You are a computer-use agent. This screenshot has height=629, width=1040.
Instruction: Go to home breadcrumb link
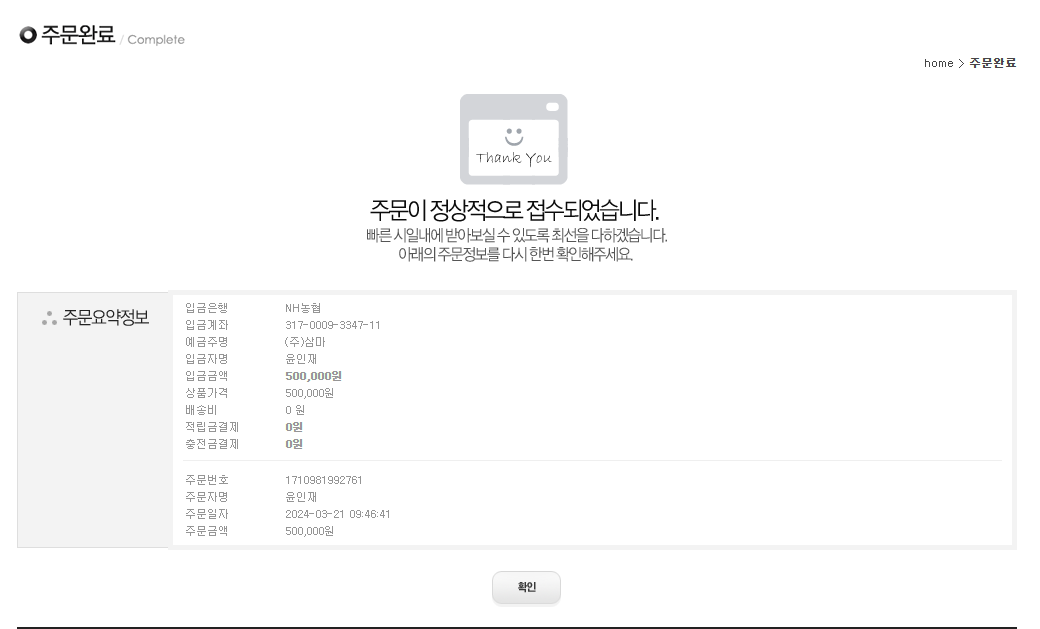point(938,63)
